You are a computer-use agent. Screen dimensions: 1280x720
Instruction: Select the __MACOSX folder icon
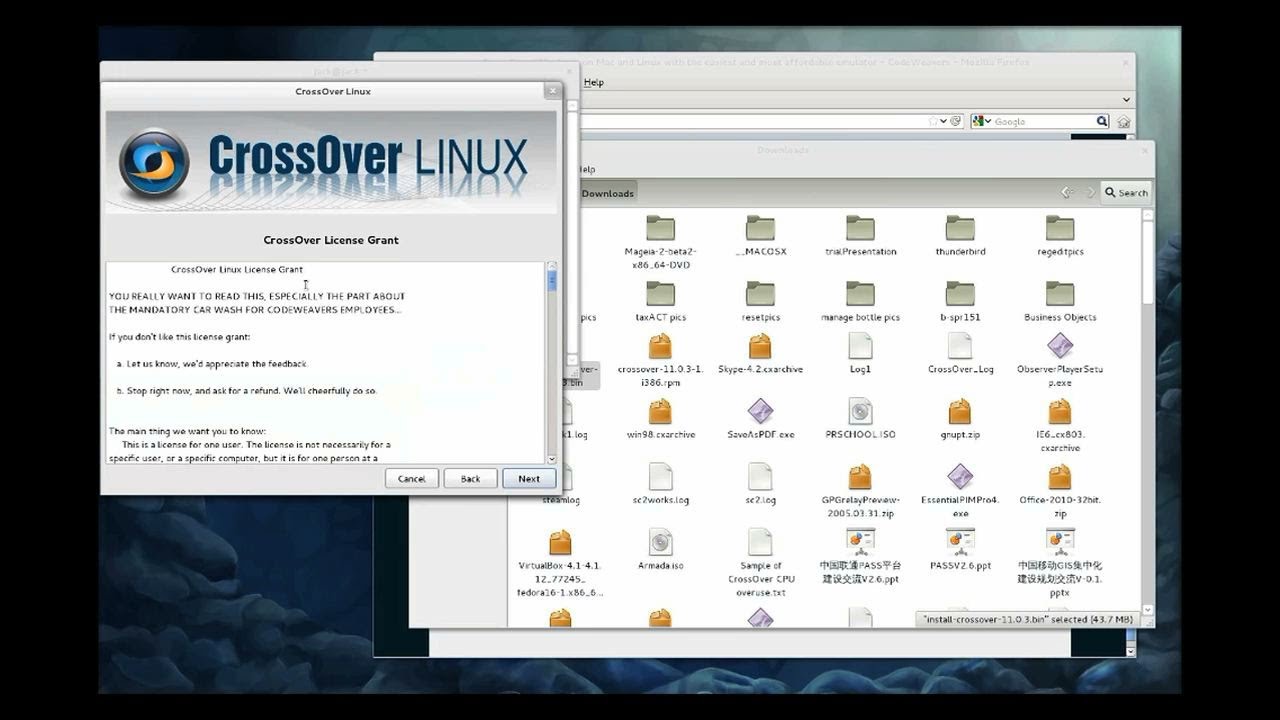point(760,228)
